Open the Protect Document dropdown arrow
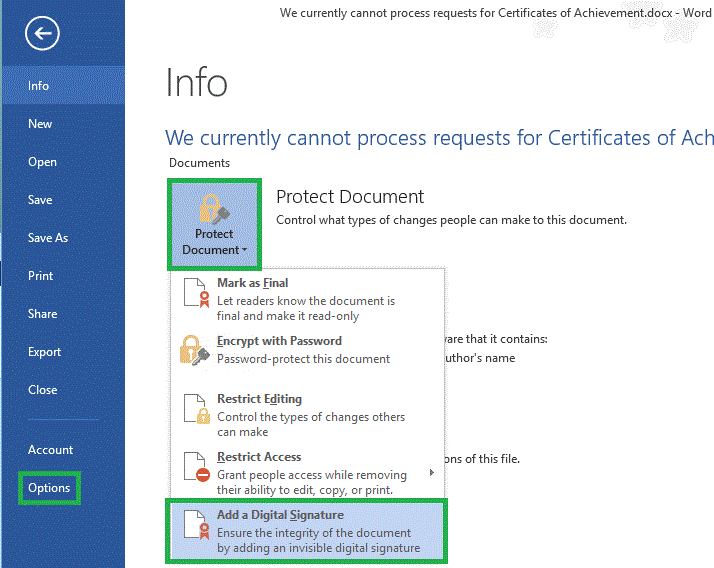The height and width of the screenshot is (568, 714). click(x=244, y=250)
